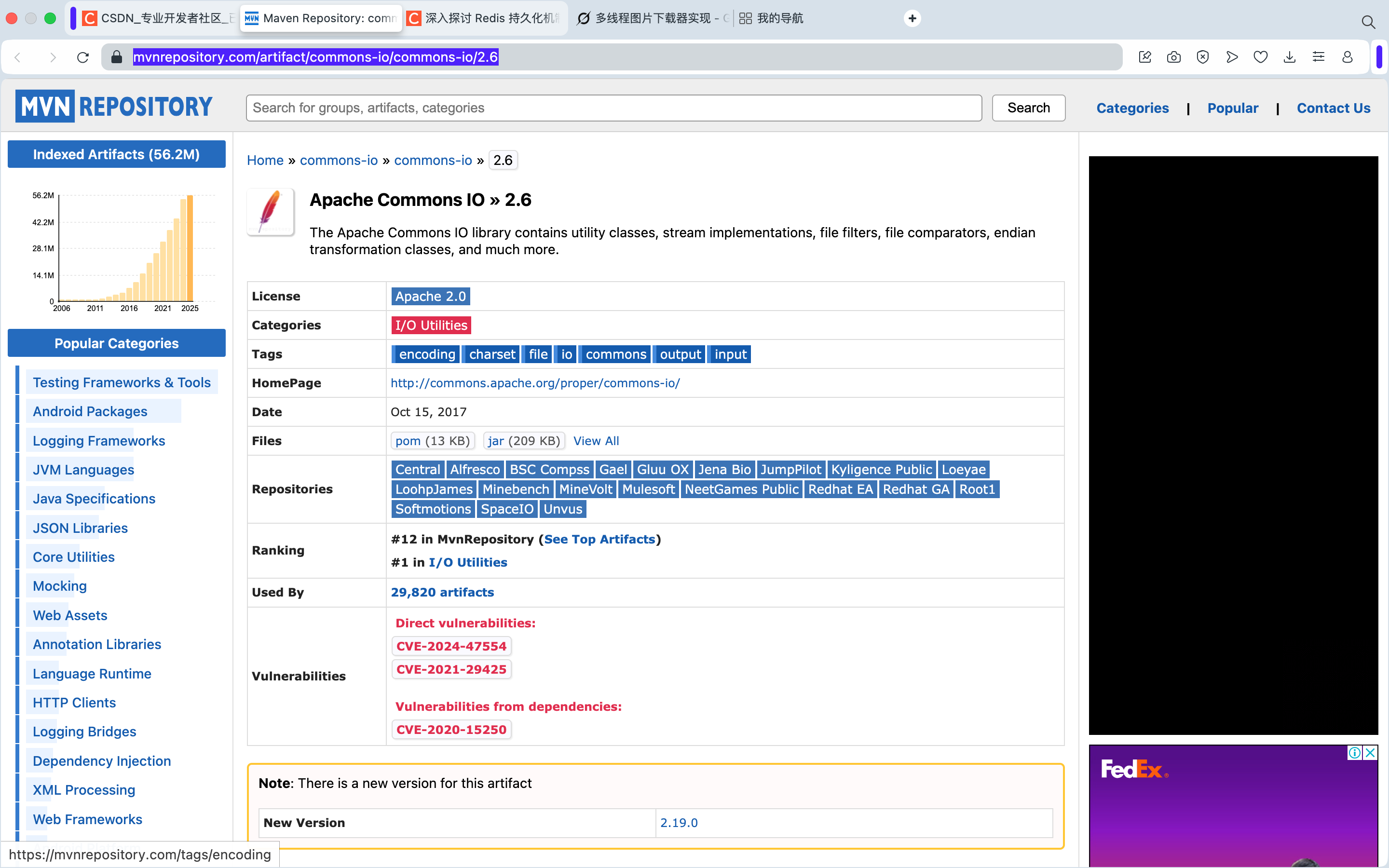Click the tab search magnifier icon
This screenshot has height=868, width=1389.
1368,22
